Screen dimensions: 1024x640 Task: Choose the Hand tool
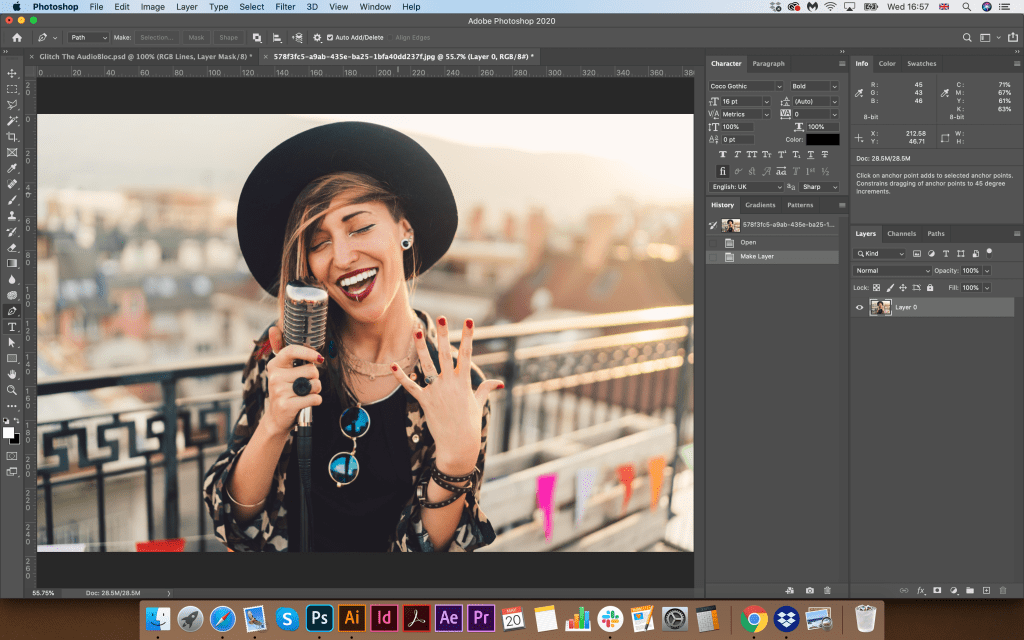click(12, 374)
